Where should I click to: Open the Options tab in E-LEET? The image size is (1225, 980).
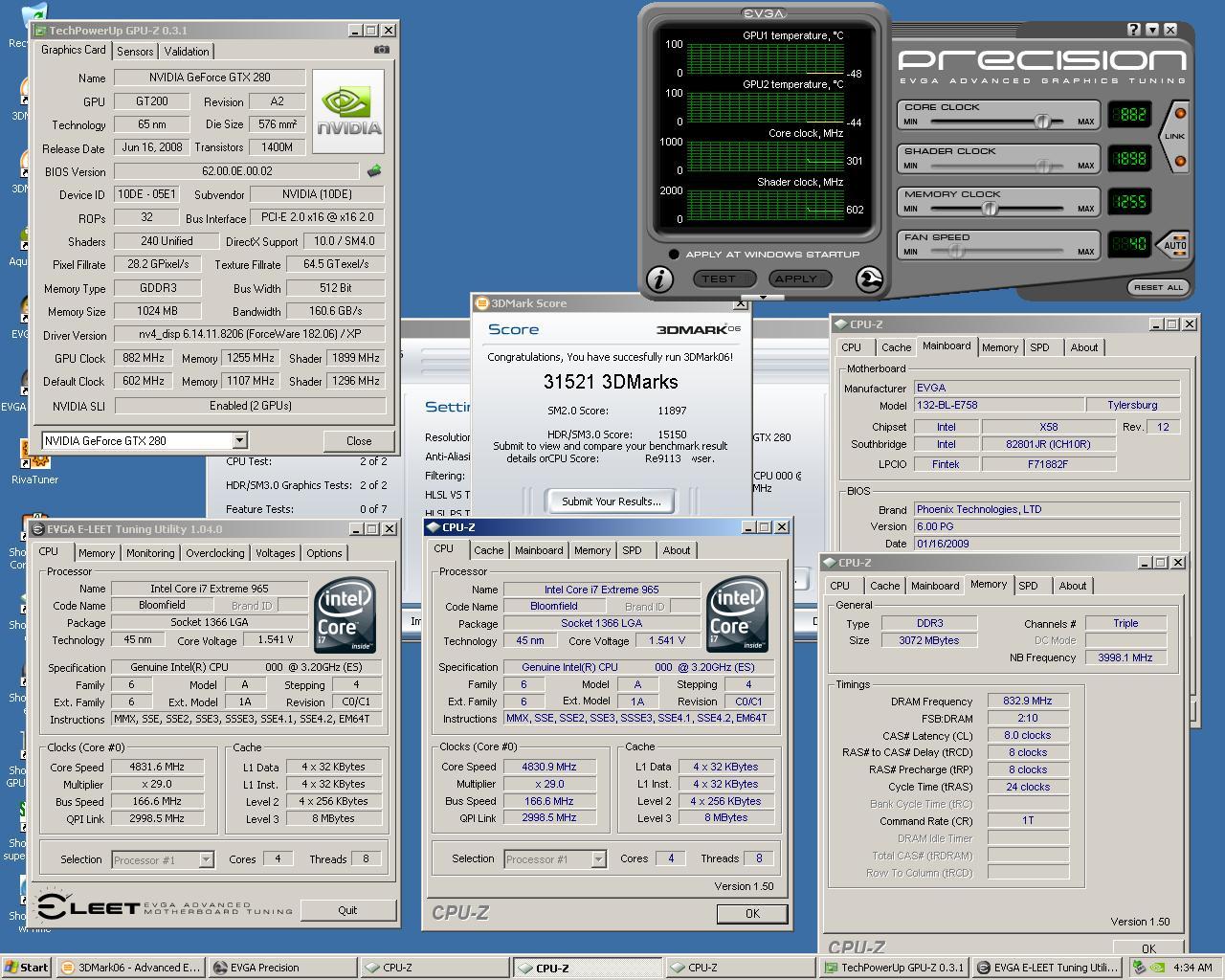coord(324,553)
